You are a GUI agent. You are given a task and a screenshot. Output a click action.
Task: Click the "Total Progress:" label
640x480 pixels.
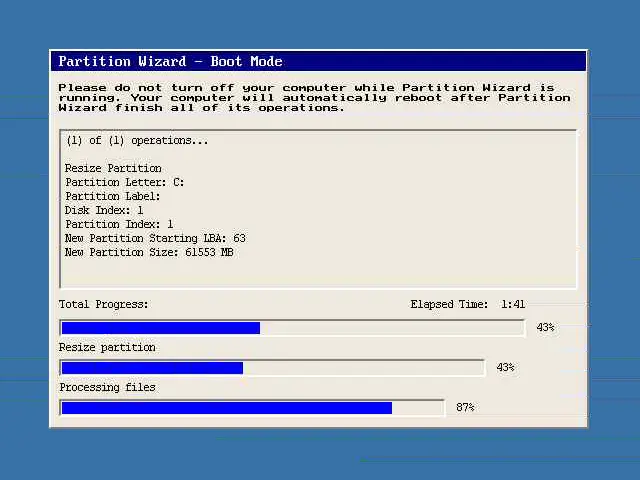click(103, 304)
